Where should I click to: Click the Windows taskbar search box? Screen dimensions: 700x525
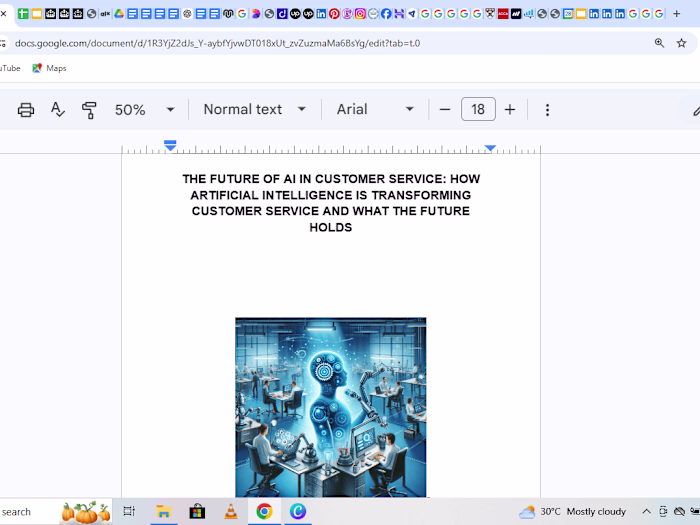pos(55,512)
